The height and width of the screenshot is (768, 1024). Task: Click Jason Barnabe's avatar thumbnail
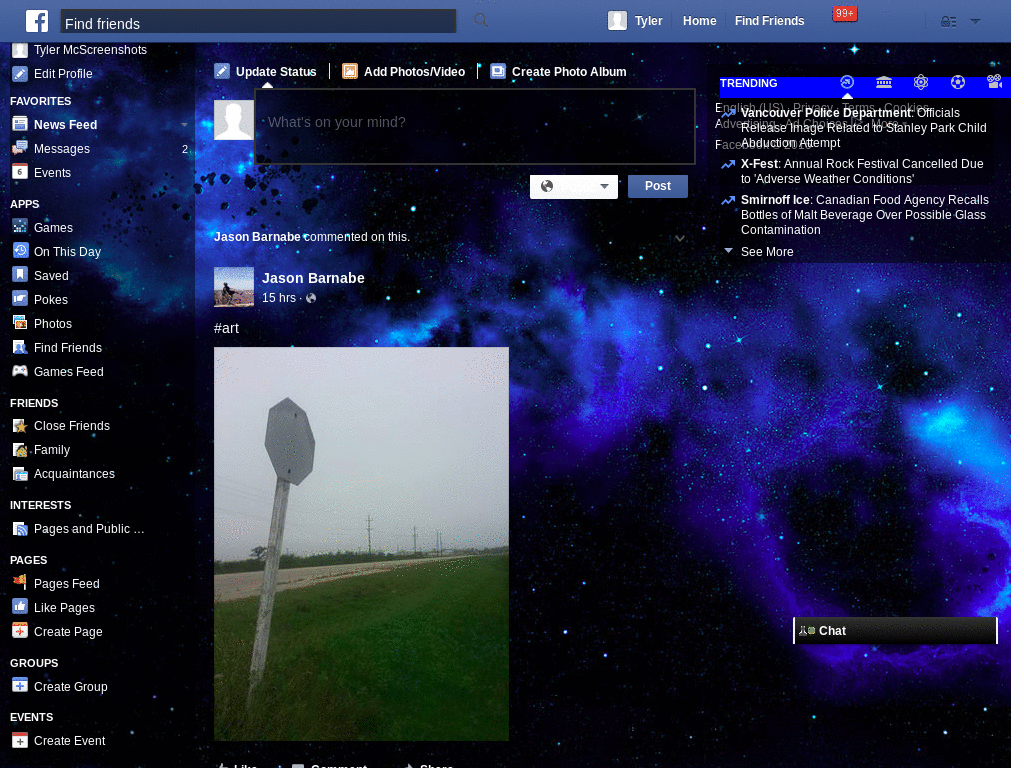pos(234,287)
